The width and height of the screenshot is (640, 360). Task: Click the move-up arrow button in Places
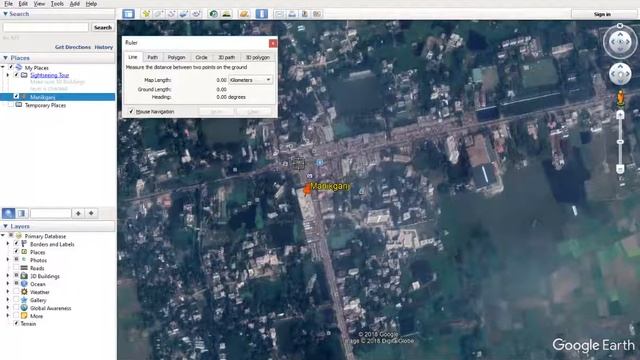click(78, 213)
